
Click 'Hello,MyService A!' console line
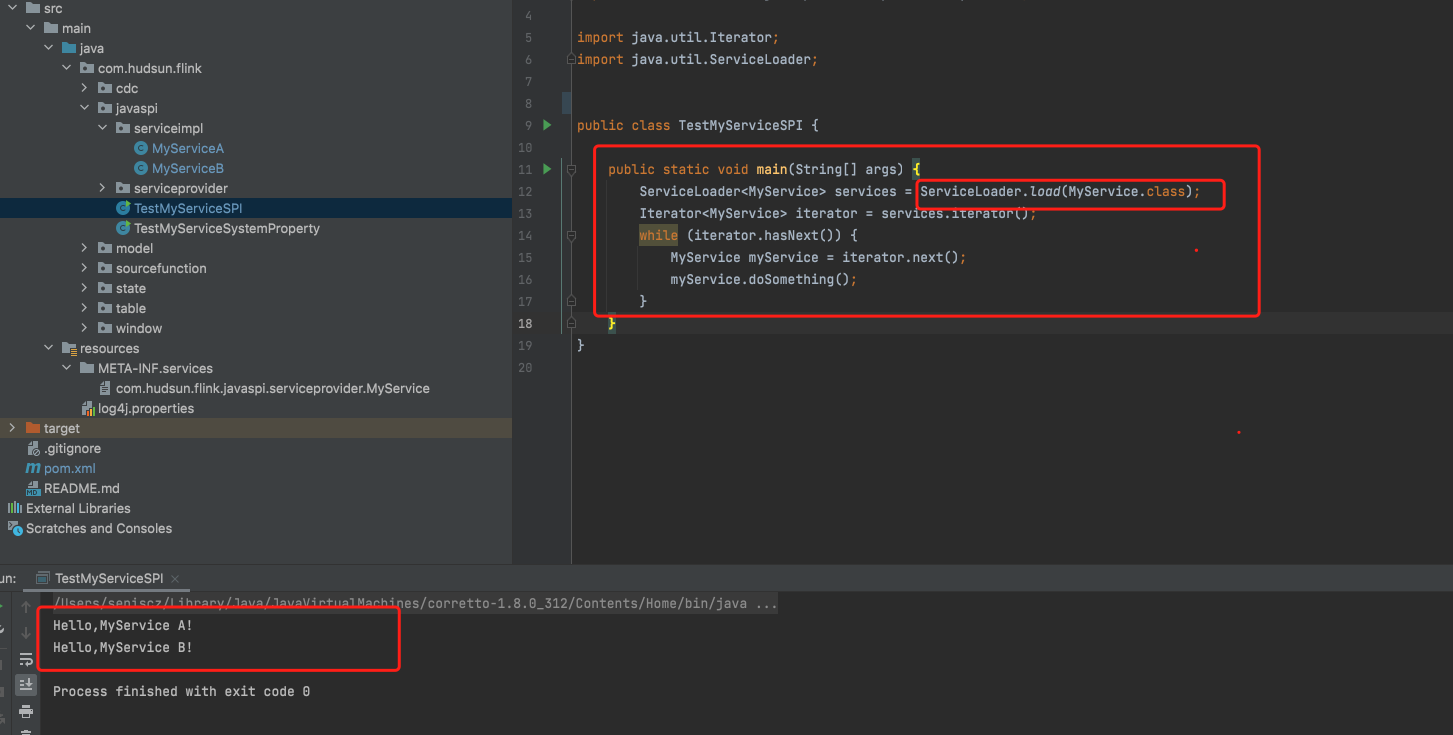pos(123,626)
